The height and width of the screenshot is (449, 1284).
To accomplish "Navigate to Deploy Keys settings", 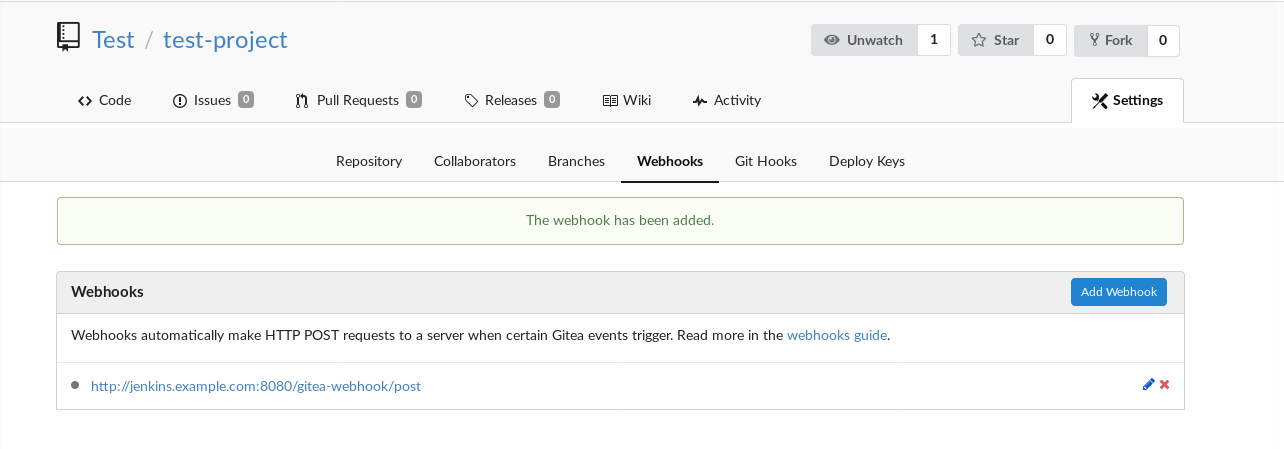I will (866, 161).
